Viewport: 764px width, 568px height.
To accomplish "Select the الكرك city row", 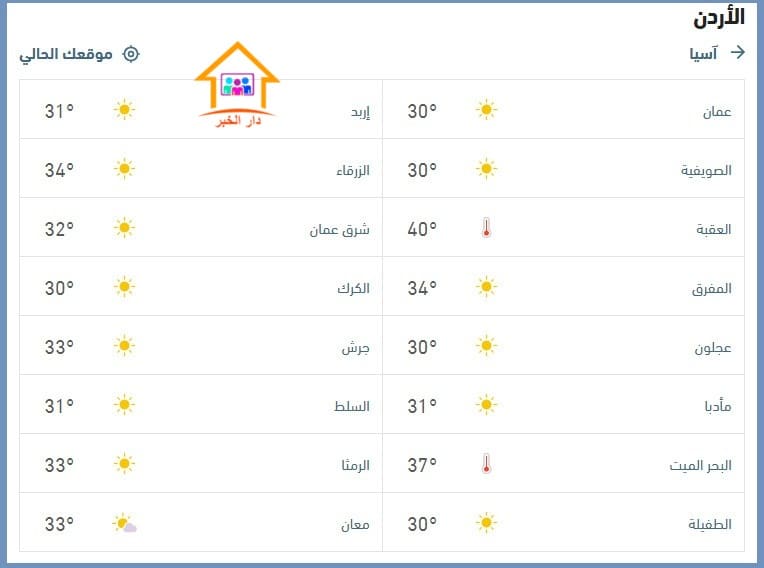I will point(201,286).
